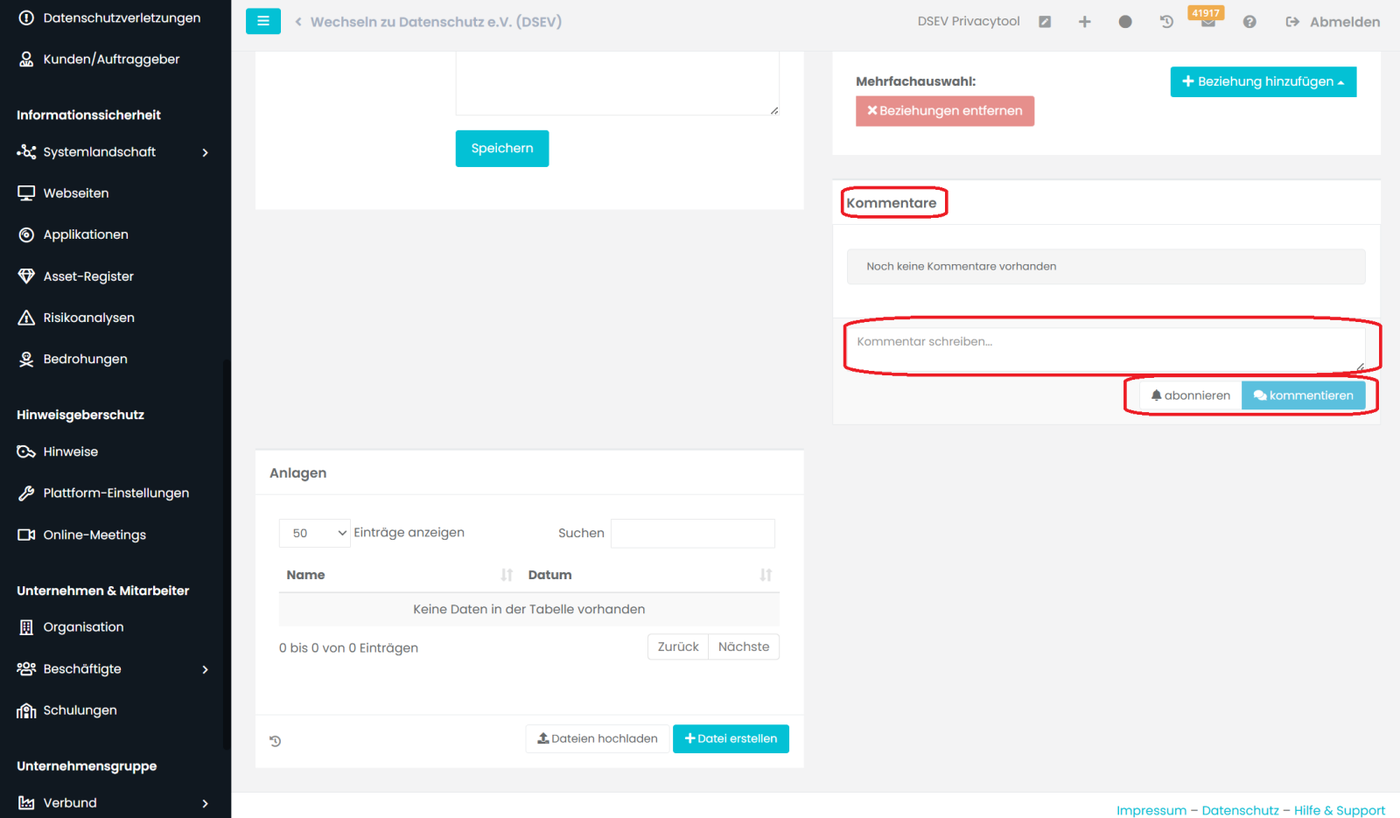1400x818 pixels.
Task: Click the Anlagen panel heading
Action: [x=298, y=473]
